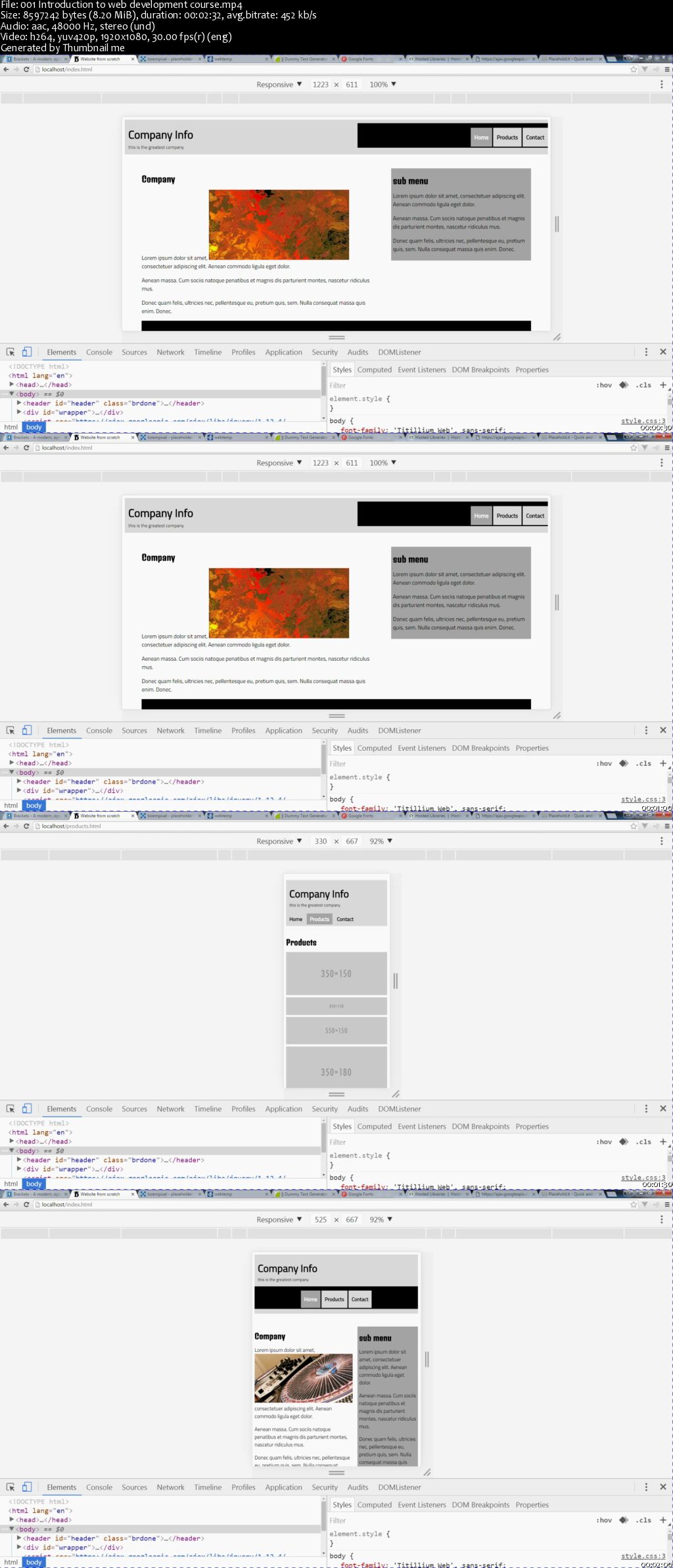Open Chrome hamburger menu in the 00:01:00 frame
Image resolution: width=673 pixels, height=1568 pixels.
point(666,447)
